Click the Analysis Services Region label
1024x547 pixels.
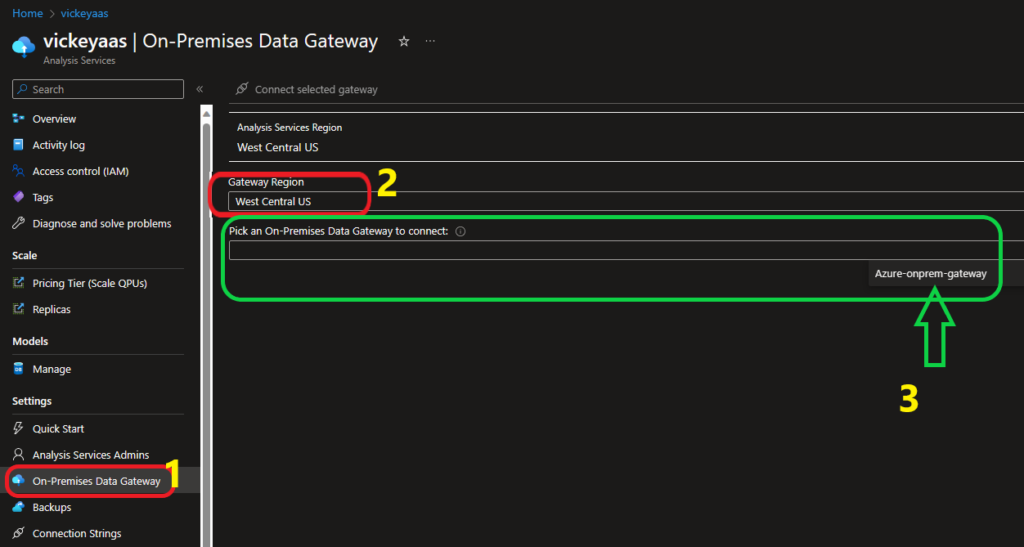(x=289, y=127)
